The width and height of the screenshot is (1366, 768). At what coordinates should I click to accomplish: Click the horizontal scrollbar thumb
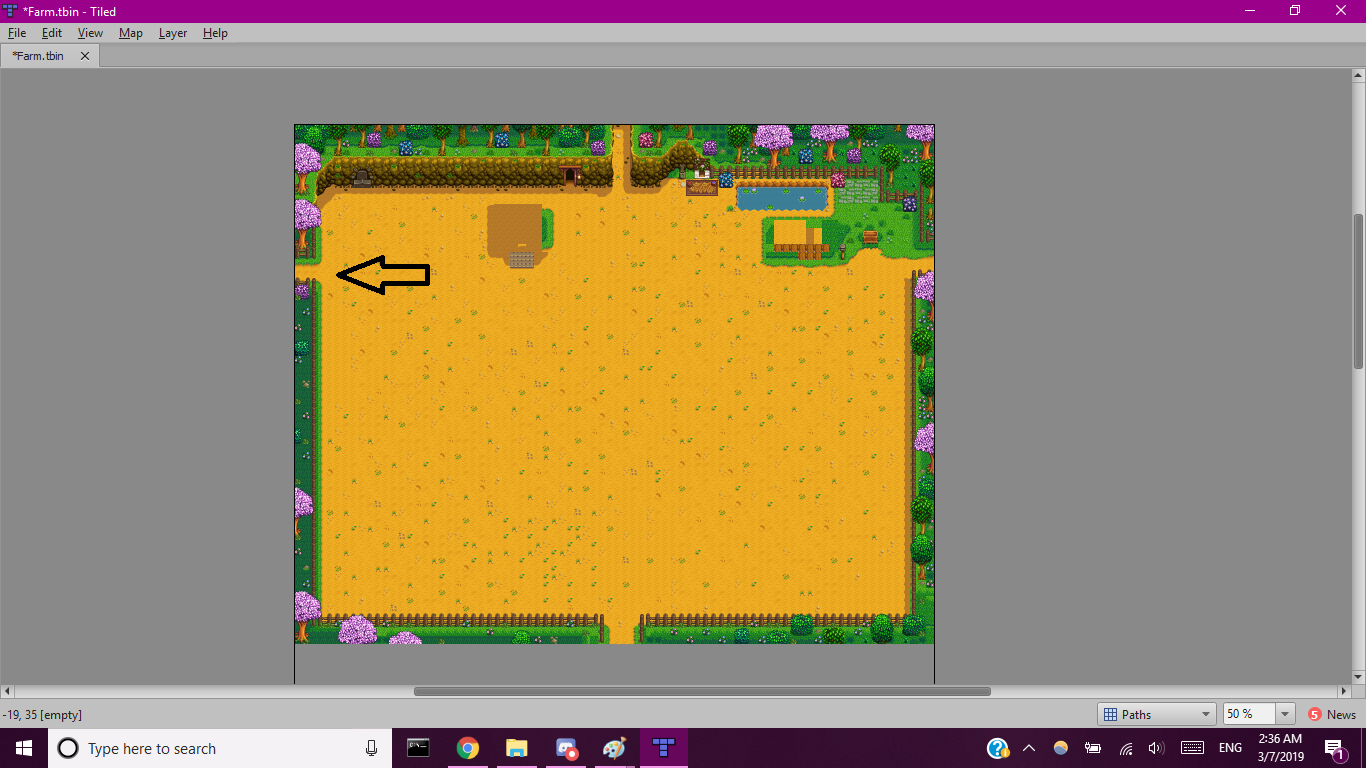[702, 691]
